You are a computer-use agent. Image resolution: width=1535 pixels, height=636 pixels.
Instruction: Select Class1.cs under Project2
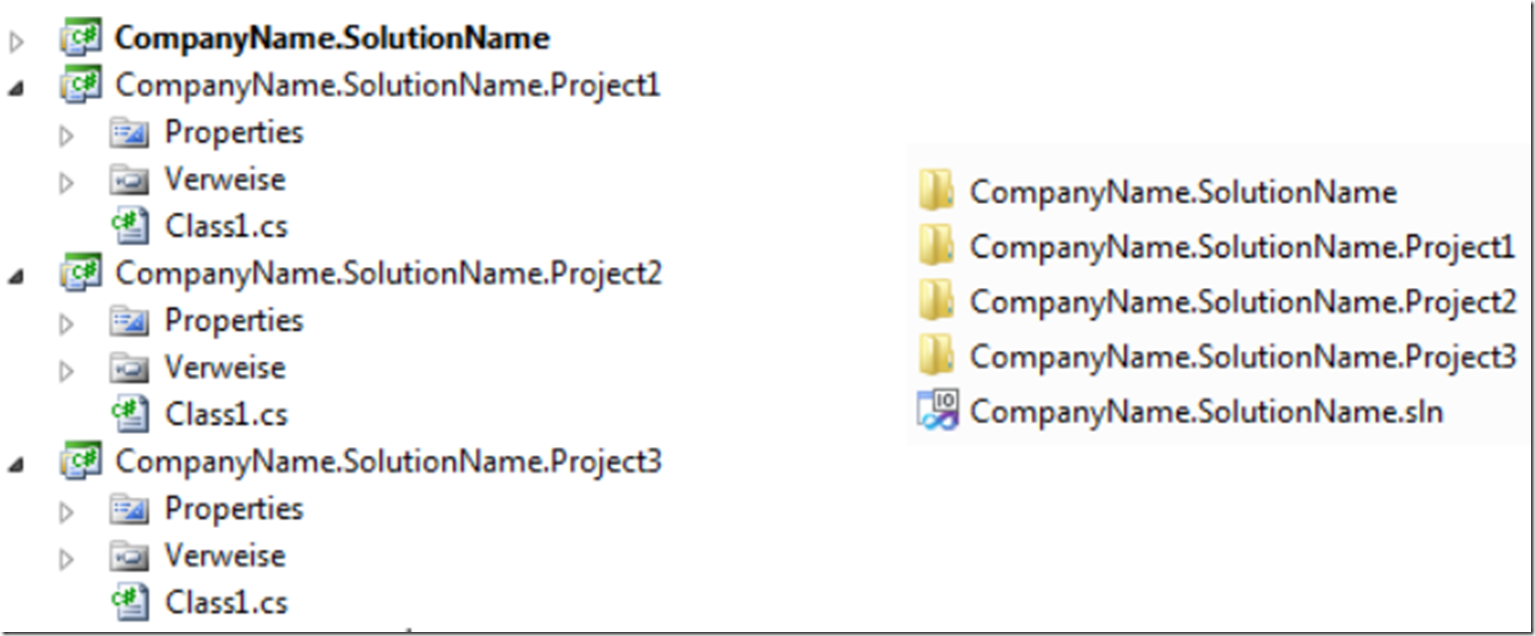click(226, 414)
